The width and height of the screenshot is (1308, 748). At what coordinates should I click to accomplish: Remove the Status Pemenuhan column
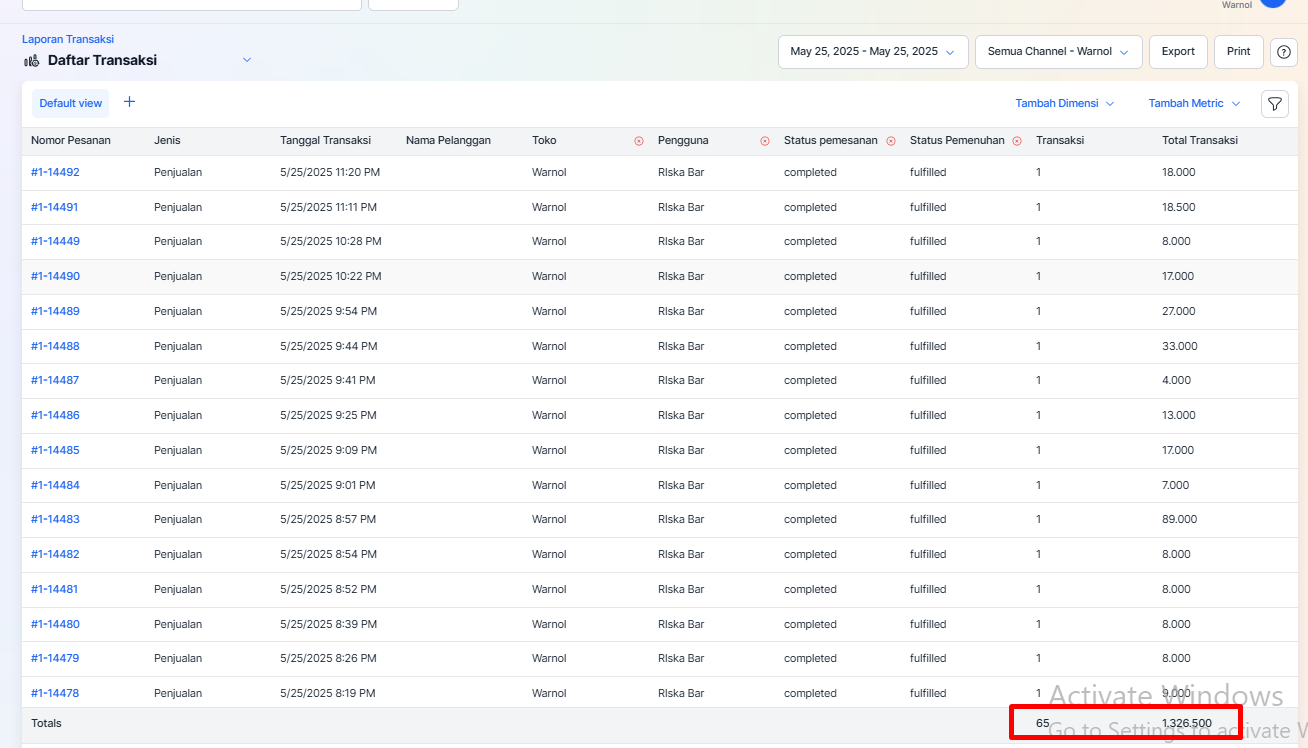pyautogui.click(x=1017, y=141)
